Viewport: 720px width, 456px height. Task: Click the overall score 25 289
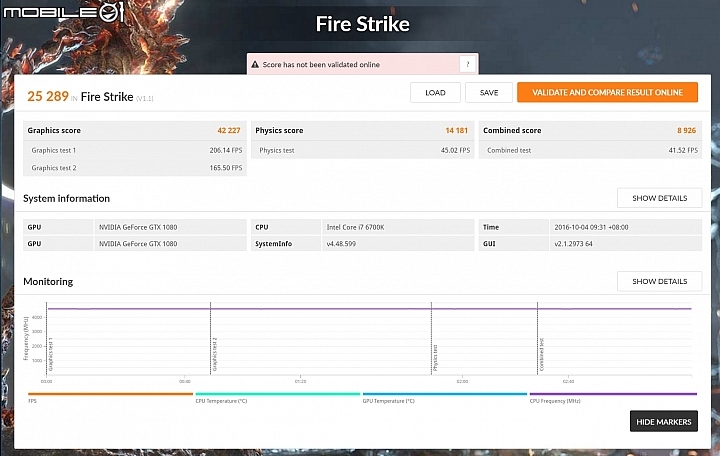point(48,96)
